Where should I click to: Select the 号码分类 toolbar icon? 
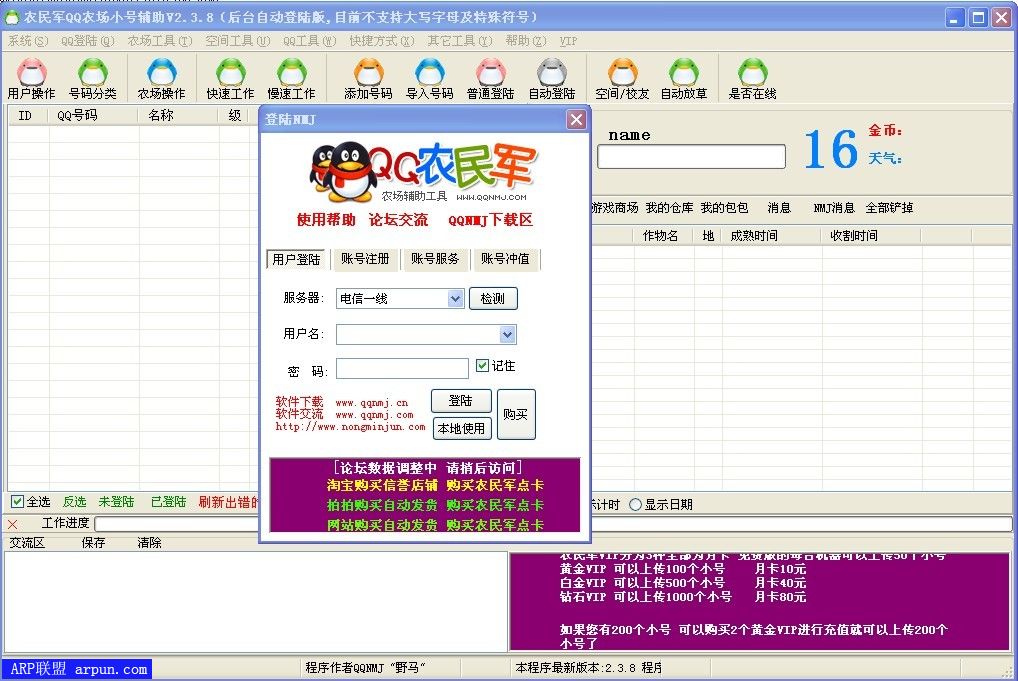pos(93,79)
